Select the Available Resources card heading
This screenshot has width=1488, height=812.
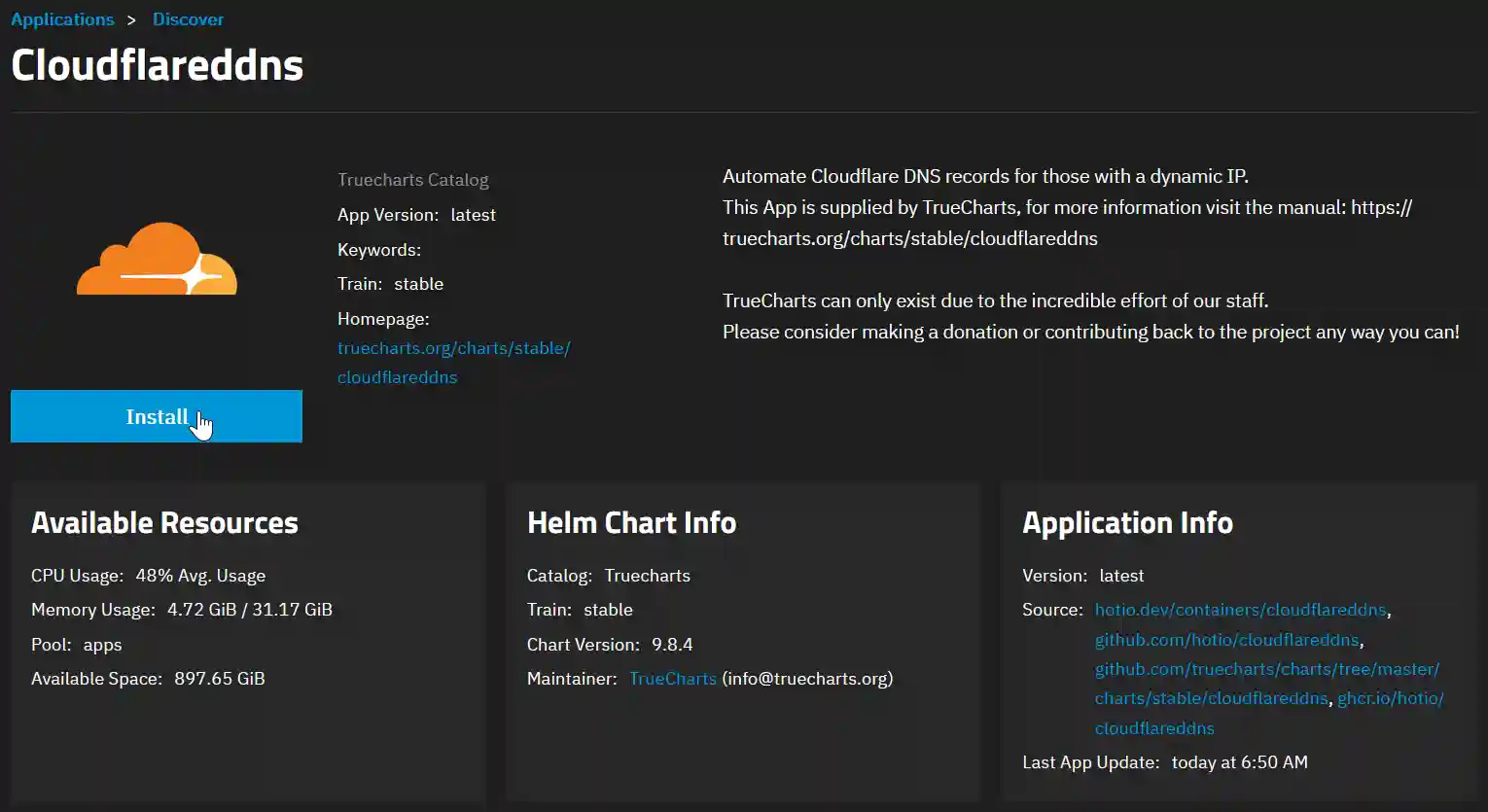(164, 522)
